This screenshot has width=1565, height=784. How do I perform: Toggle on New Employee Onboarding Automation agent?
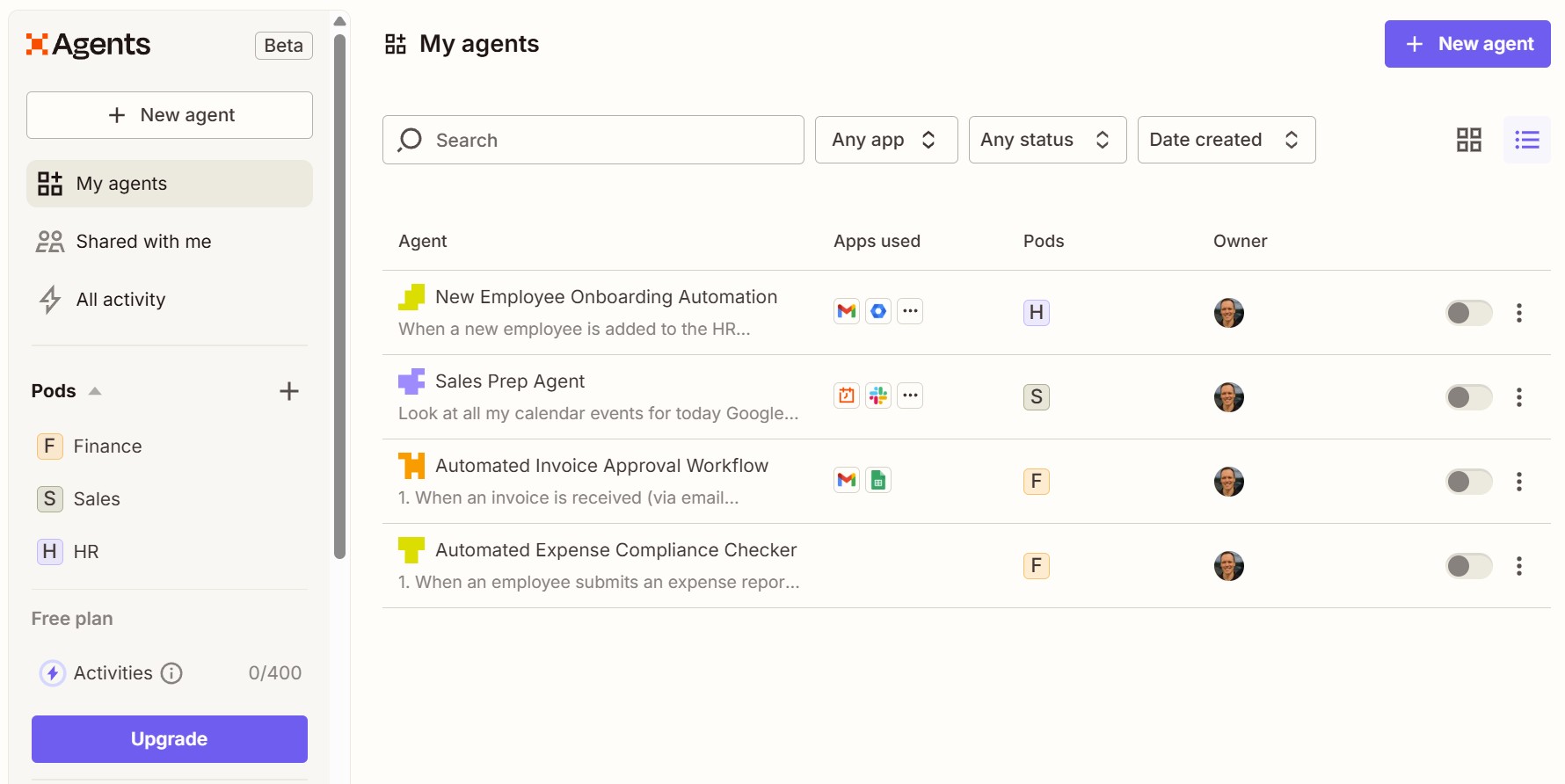click(1469, 313)
